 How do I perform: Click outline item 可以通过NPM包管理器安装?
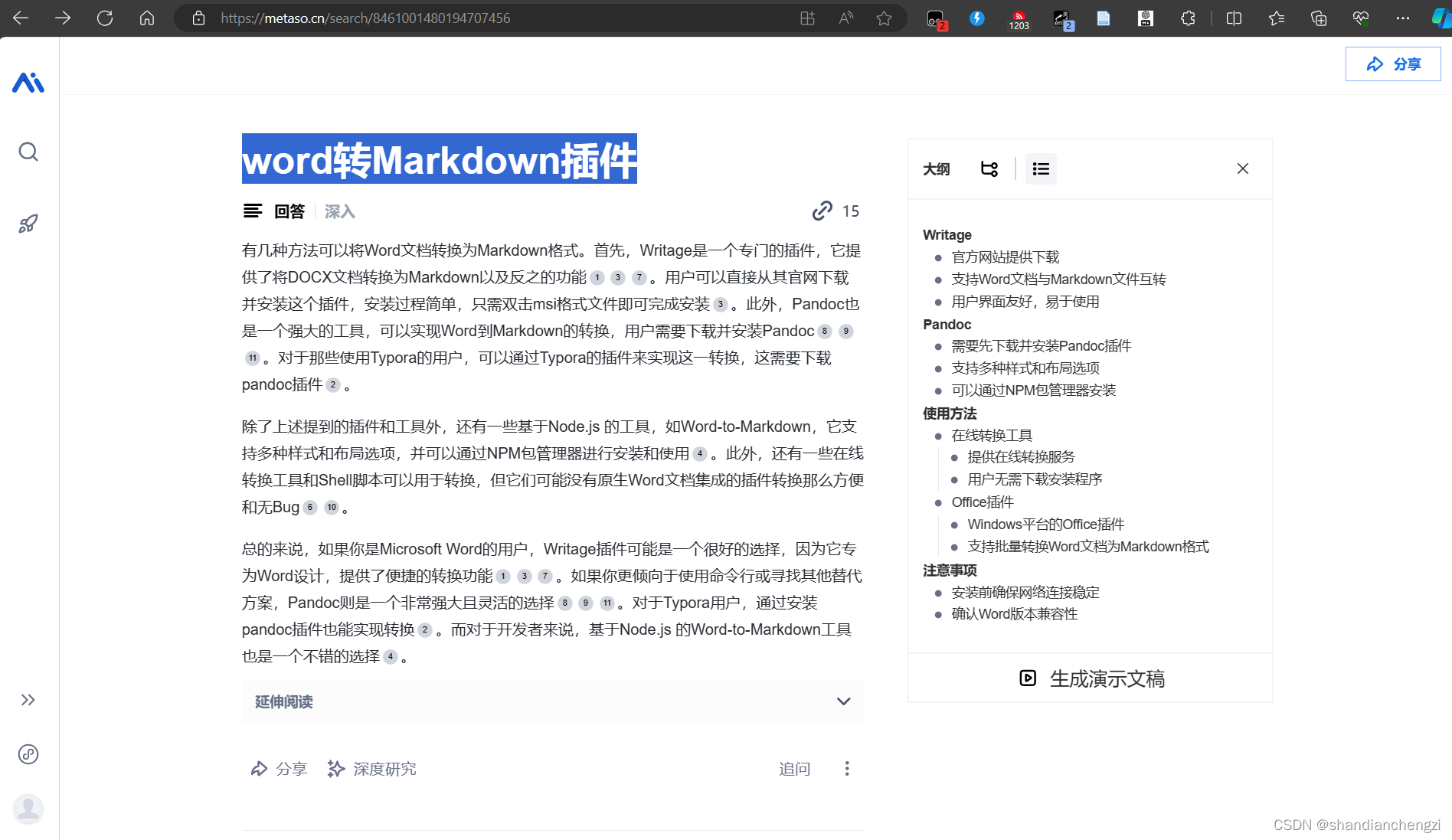[1034, 391]
